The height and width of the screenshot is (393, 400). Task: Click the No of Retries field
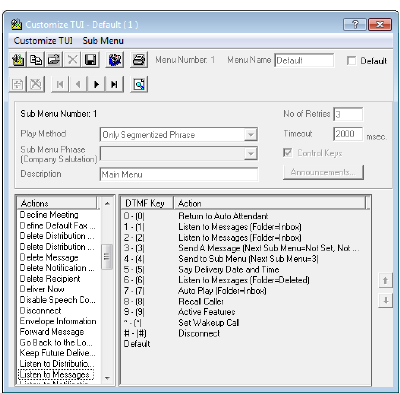tap(348, 114)
